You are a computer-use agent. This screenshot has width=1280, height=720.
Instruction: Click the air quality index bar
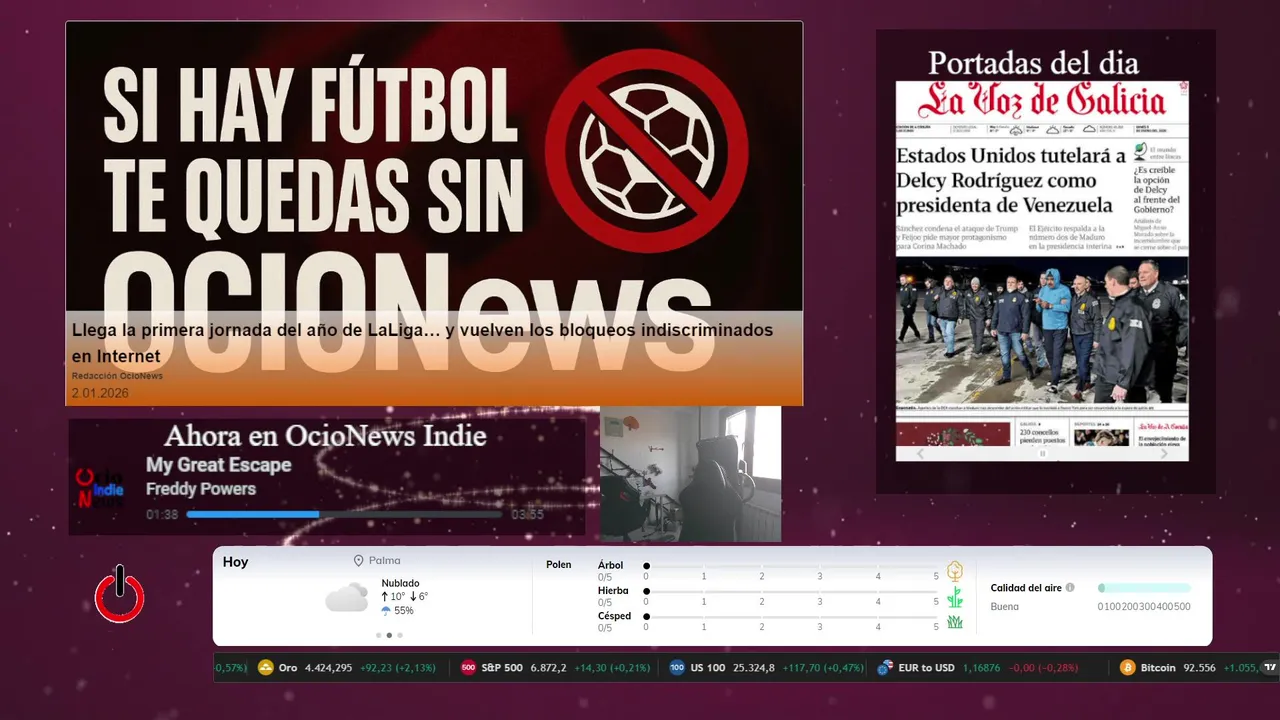click(1144, 588)
